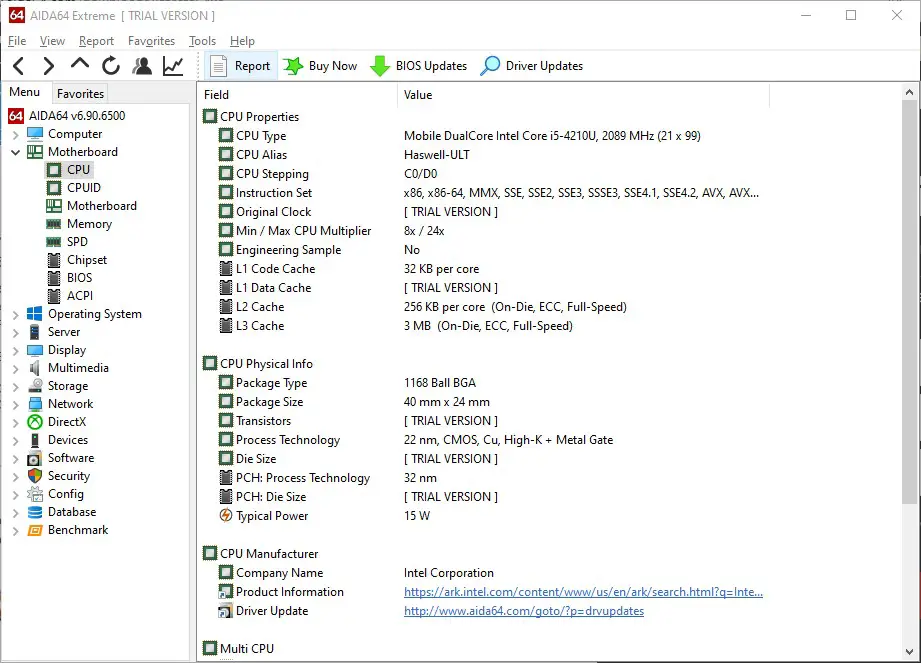Image resolution: width=921 pixels, height=663 pixels.
Task: Open BIOS Updates from toolbar
Action: click(419, 66)
